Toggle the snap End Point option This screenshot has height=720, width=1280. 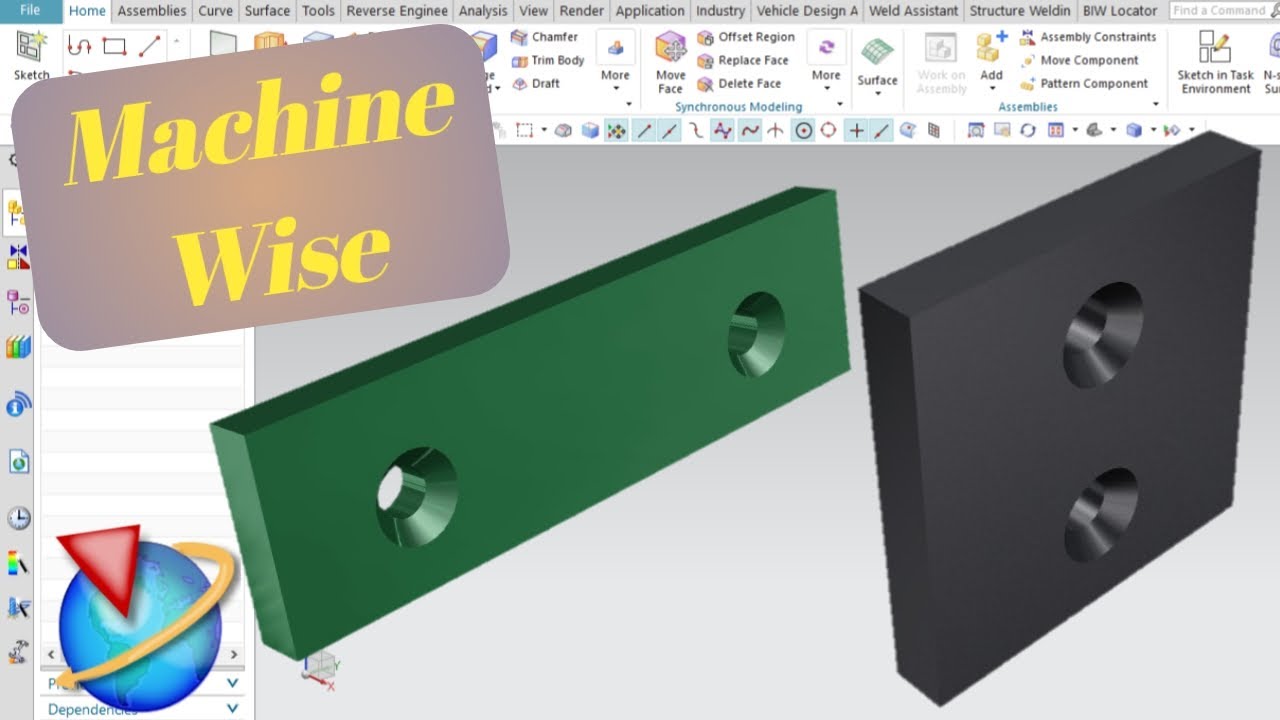coord(644,131)
